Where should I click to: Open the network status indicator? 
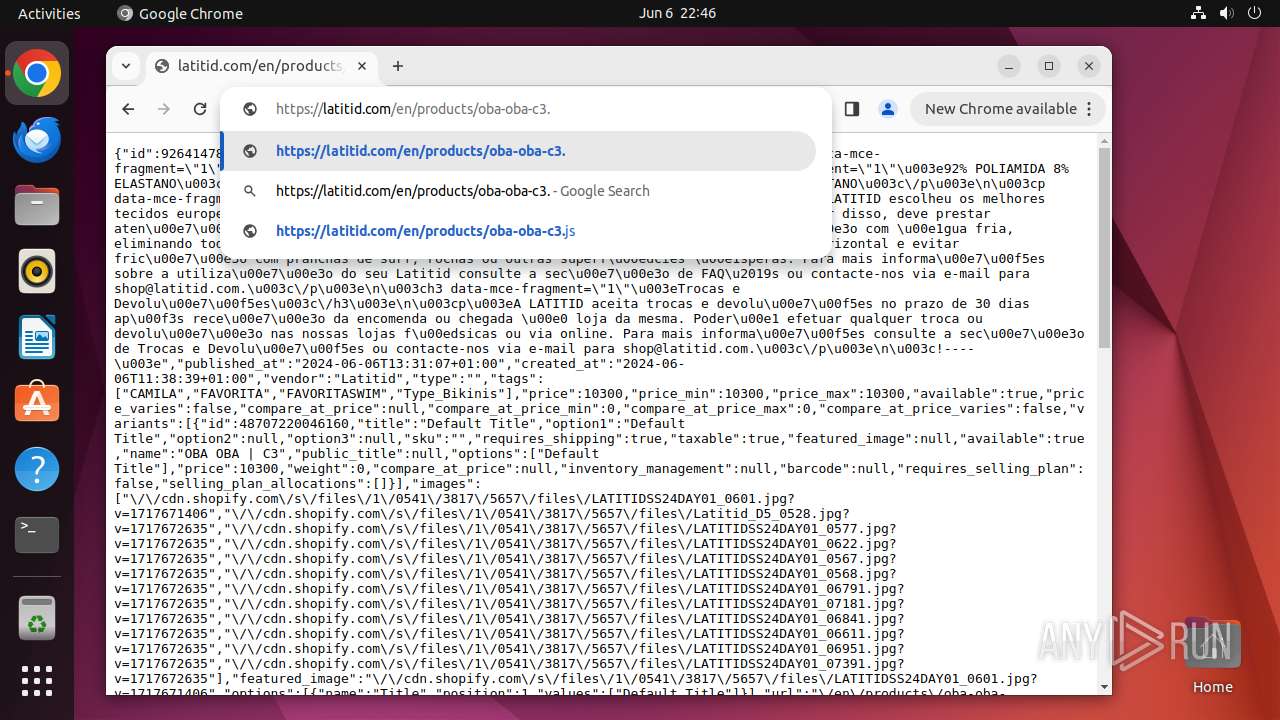click(1199, 14)
